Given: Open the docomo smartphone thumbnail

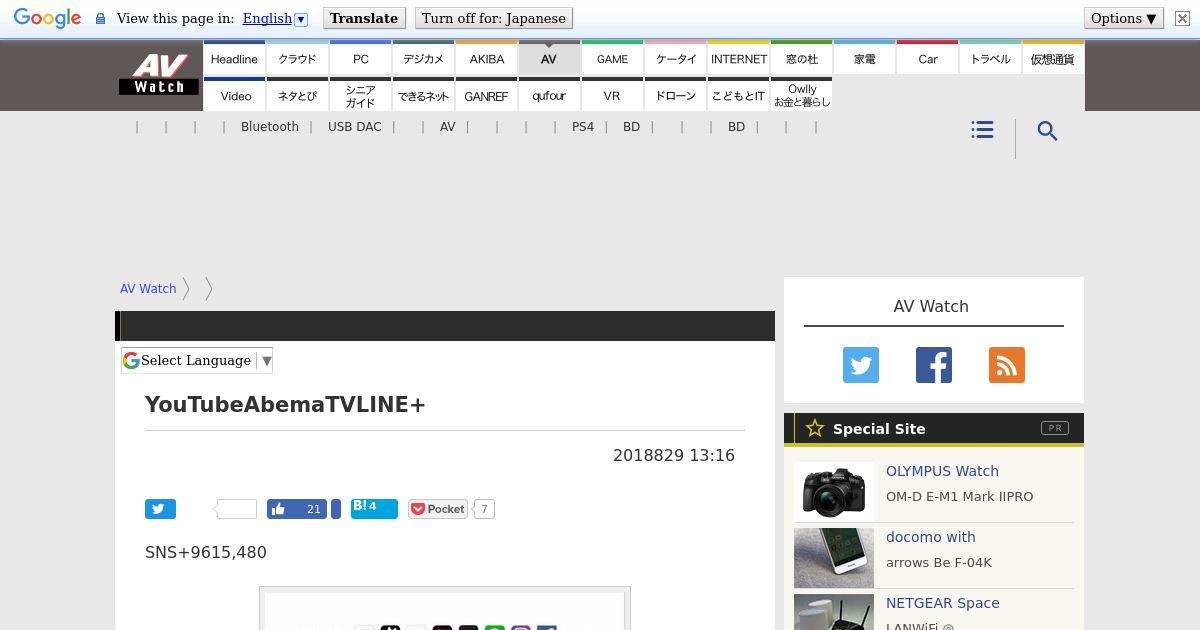Looking at the screenshot, I should [x=834, y=558].
